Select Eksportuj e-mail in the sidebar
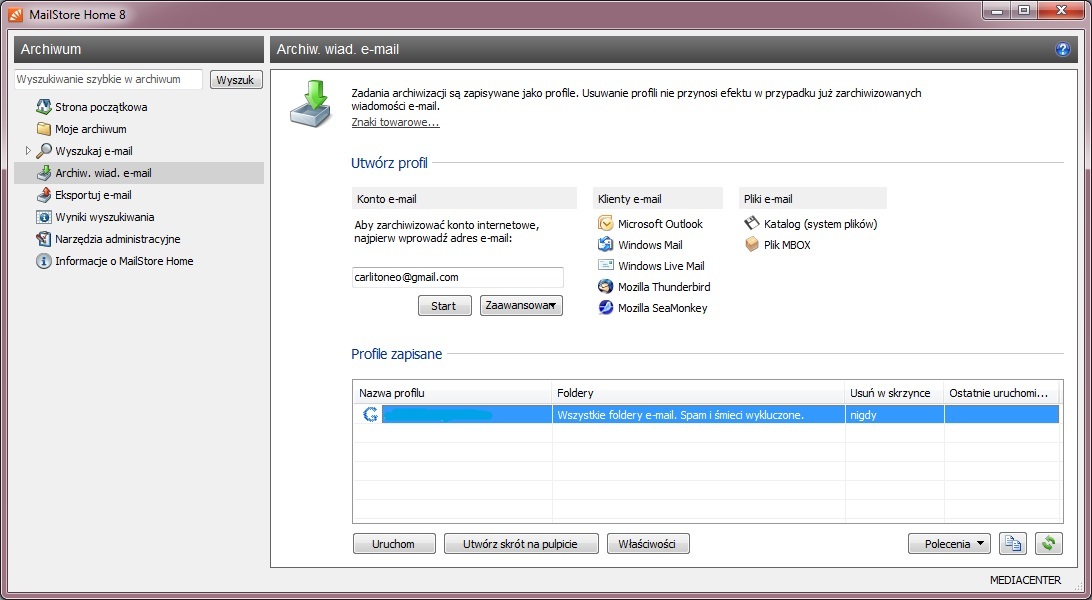Viewport: 1092px width, 600px height. [x=93, y=195]
